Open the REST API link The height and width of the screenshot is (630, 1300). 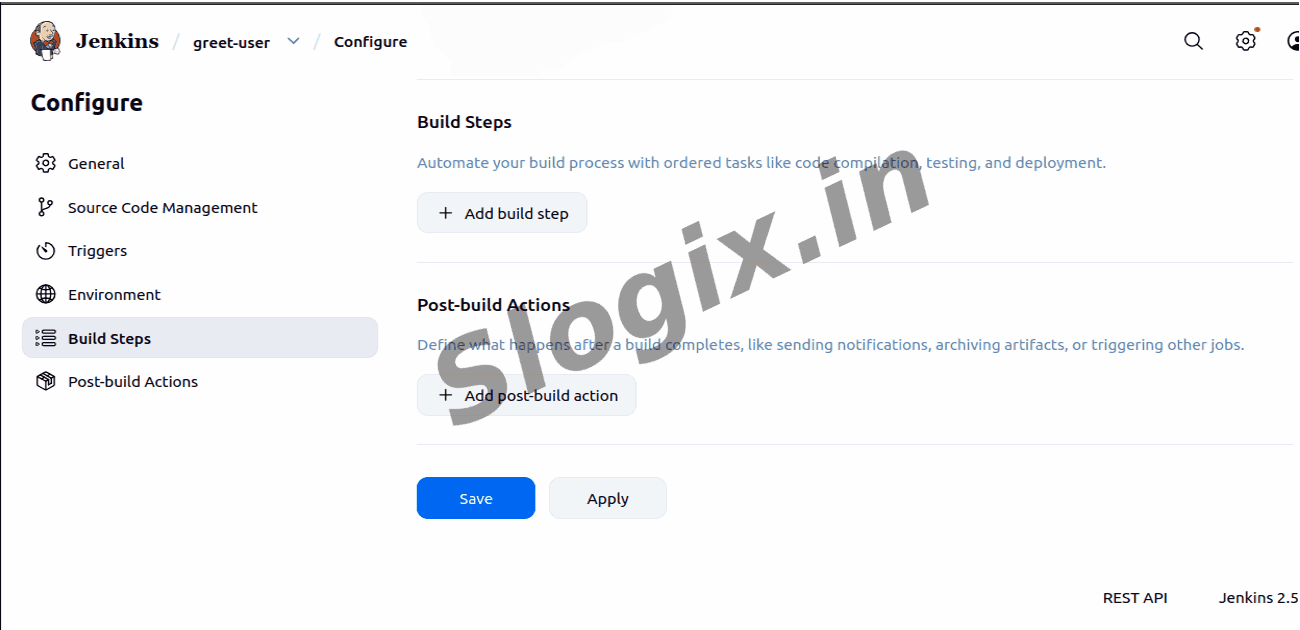[1135, 597]
